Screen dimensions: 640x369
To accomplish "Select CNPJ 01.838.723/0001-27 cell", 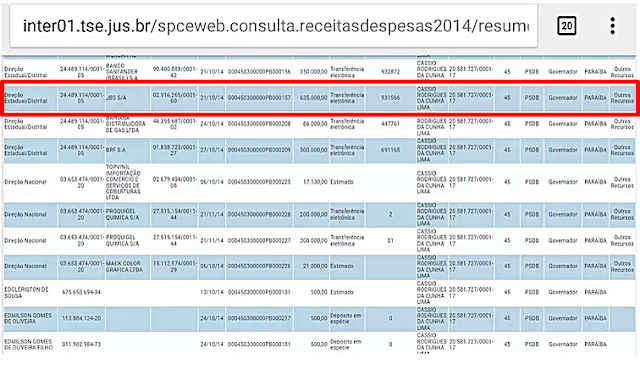I will (x=174, y=150).
